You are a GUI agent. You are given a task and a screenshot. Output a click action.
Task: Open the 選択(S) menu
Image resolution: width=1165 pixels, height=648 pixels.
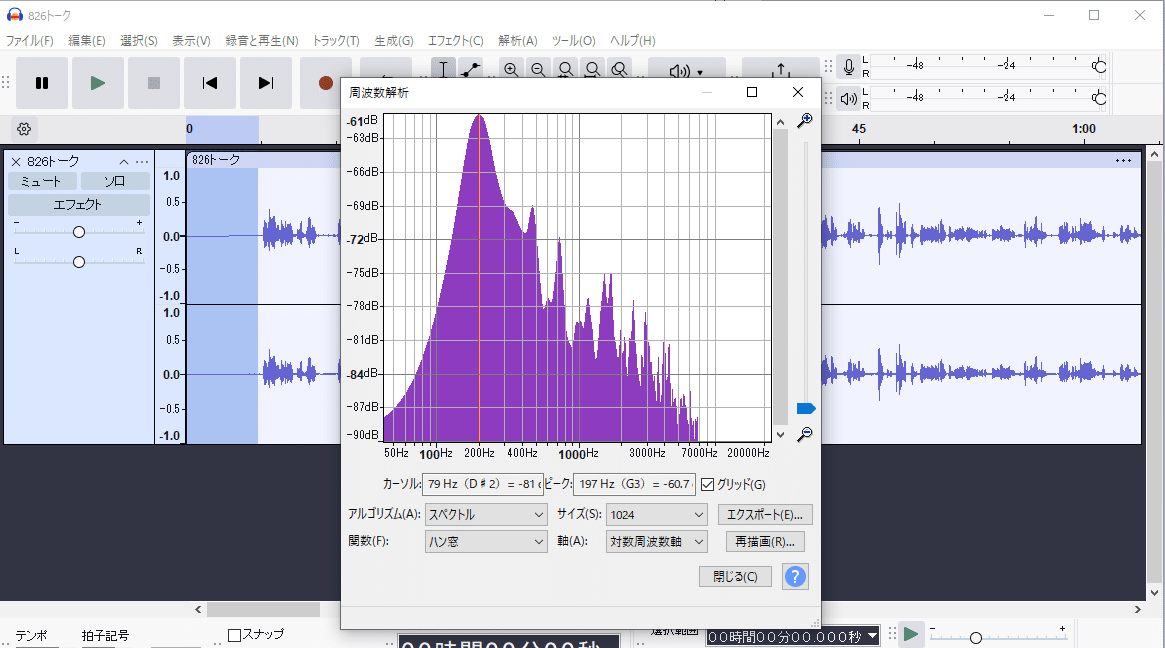click(139, 41)
